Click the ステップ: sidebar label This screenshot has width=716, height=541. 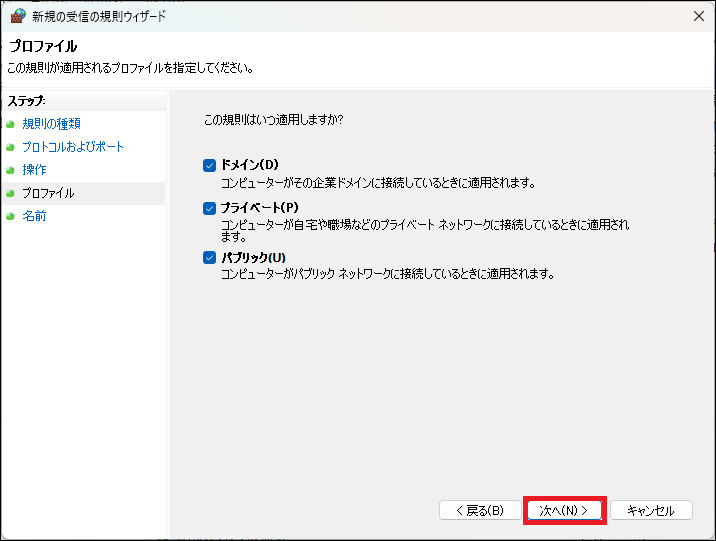click(26, 101)
